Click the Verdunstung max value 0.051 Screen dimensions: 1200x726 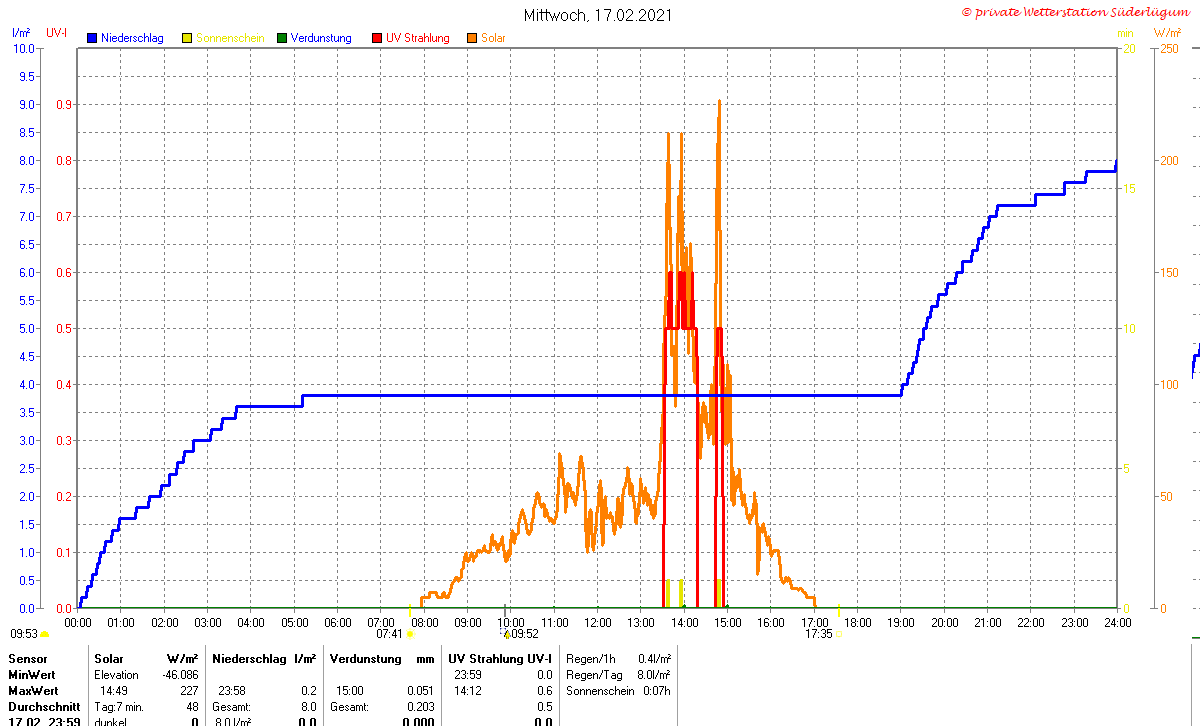coord(421,691)
